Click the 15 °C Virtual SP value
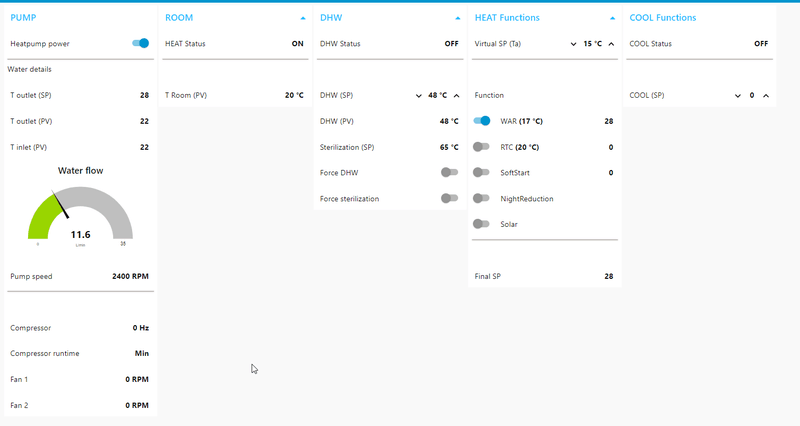The image size is (800, 426). (592, 43)
